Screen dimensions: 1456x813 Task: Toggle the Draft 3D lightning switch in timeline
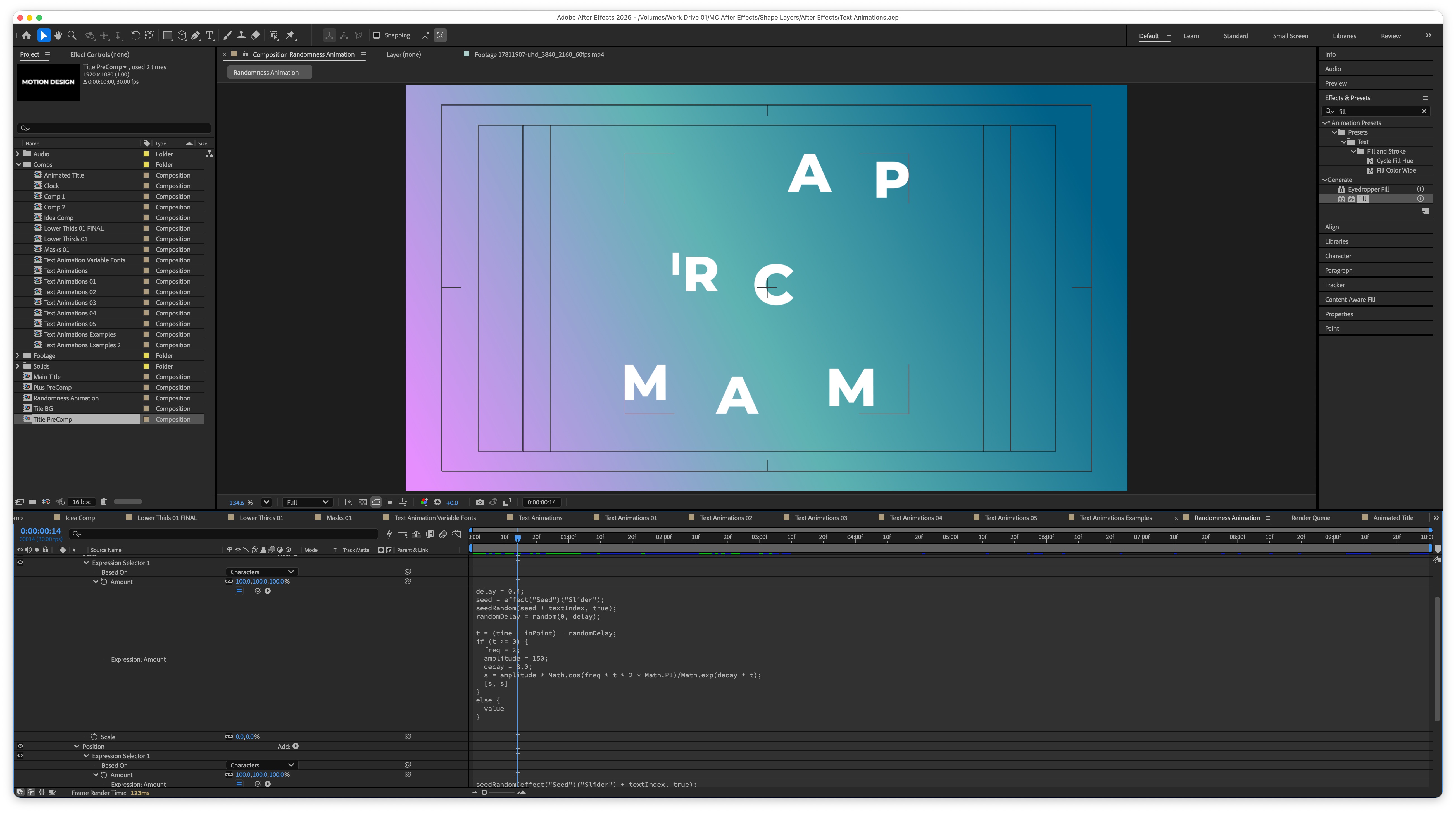[389, 534]
